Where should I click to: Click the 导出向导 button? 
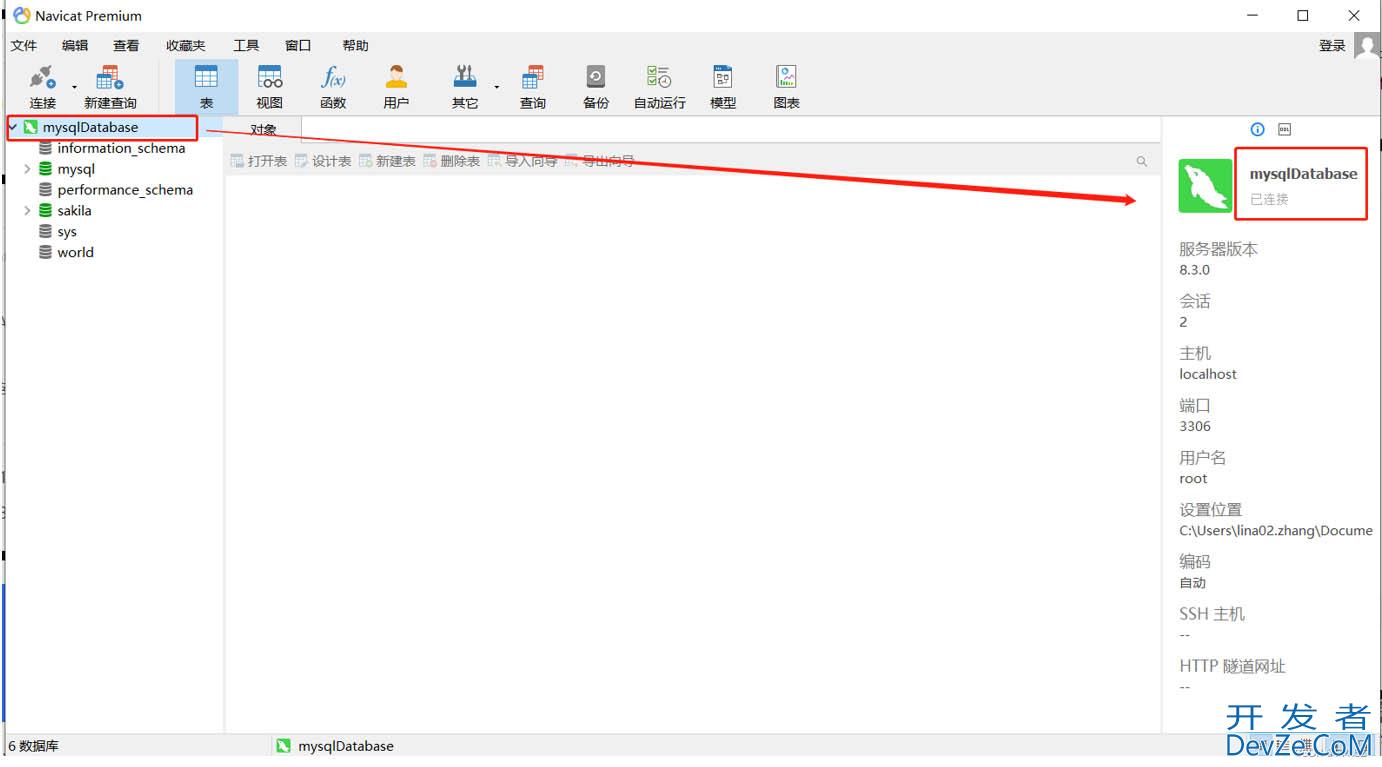[x=599, y=161]
